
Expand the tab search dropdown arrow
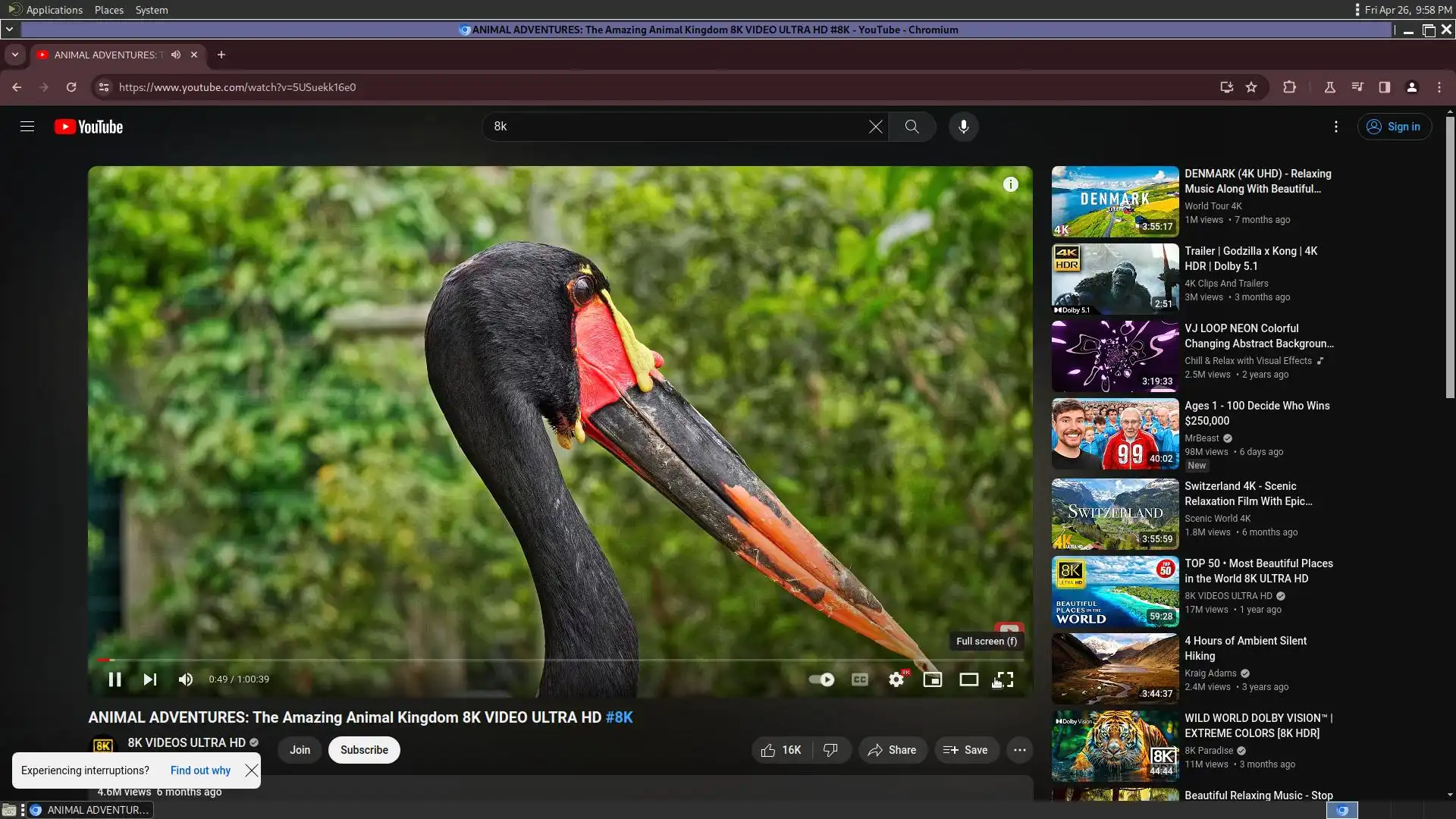pos(14,55)
